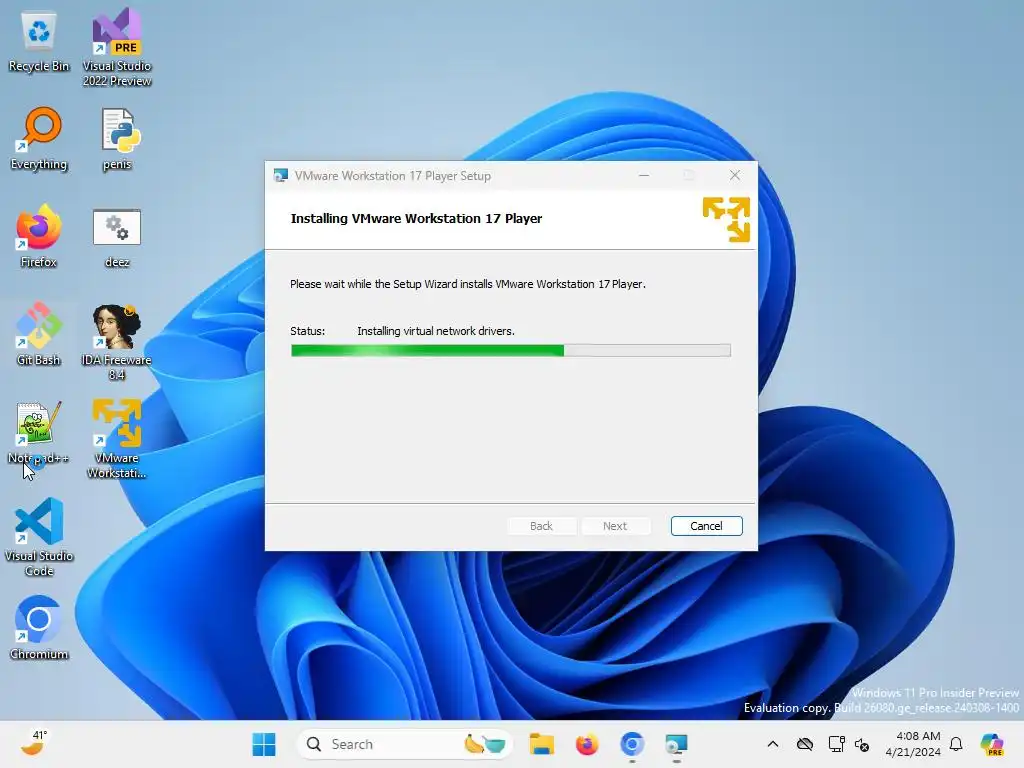This screenshot has width=1024, height=768.
Task: Click the VMware logo in installer header
Action: pyautogui.click(x=726, y=219)
